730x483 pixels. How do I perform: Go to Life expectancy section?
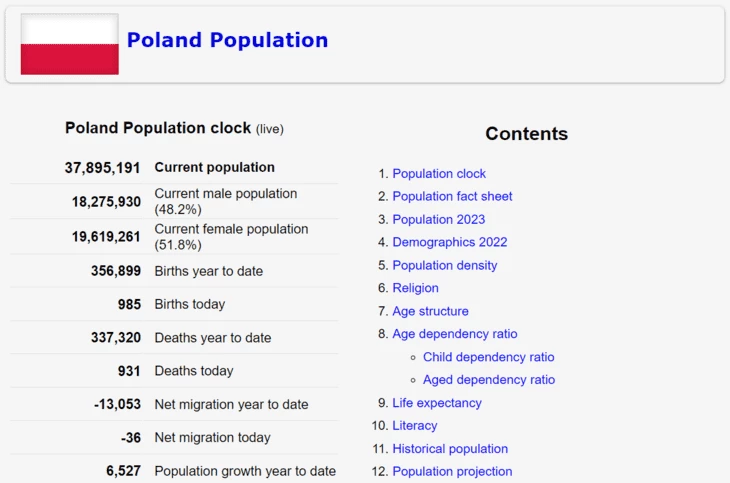pyautogui.click(x=436, y=403)
